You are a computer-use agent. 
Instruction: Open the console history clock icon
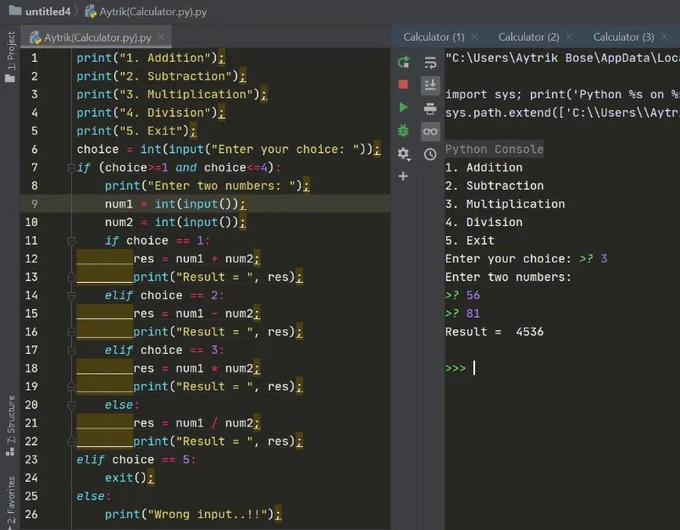[x=430, y=154]
